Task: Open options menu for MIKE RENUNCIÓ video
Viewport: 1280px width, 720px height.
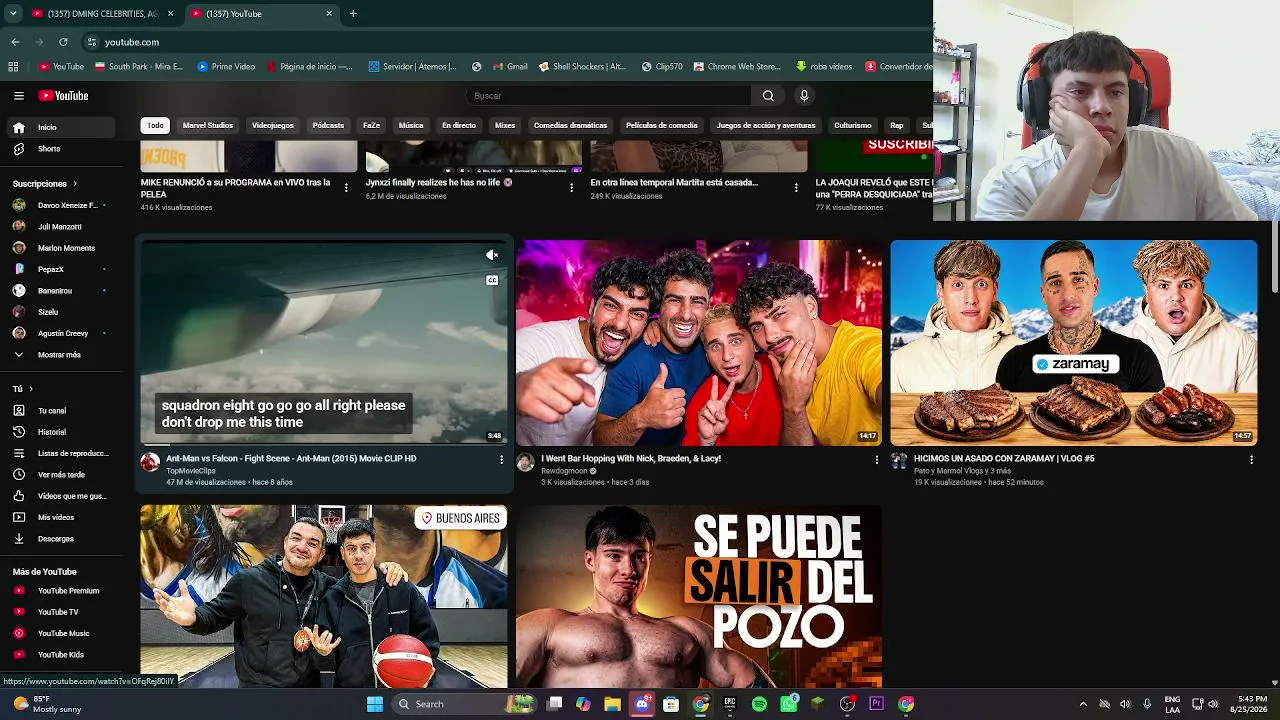Action: 347,188
